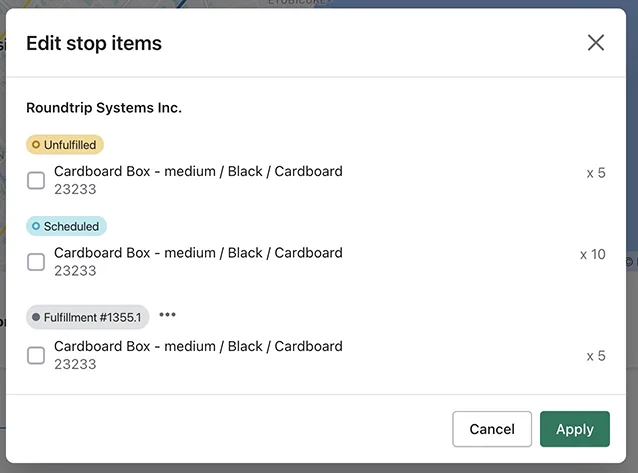This screenshot has height=473, width=638.
Task: Click the Apply button
Action: 575,429
